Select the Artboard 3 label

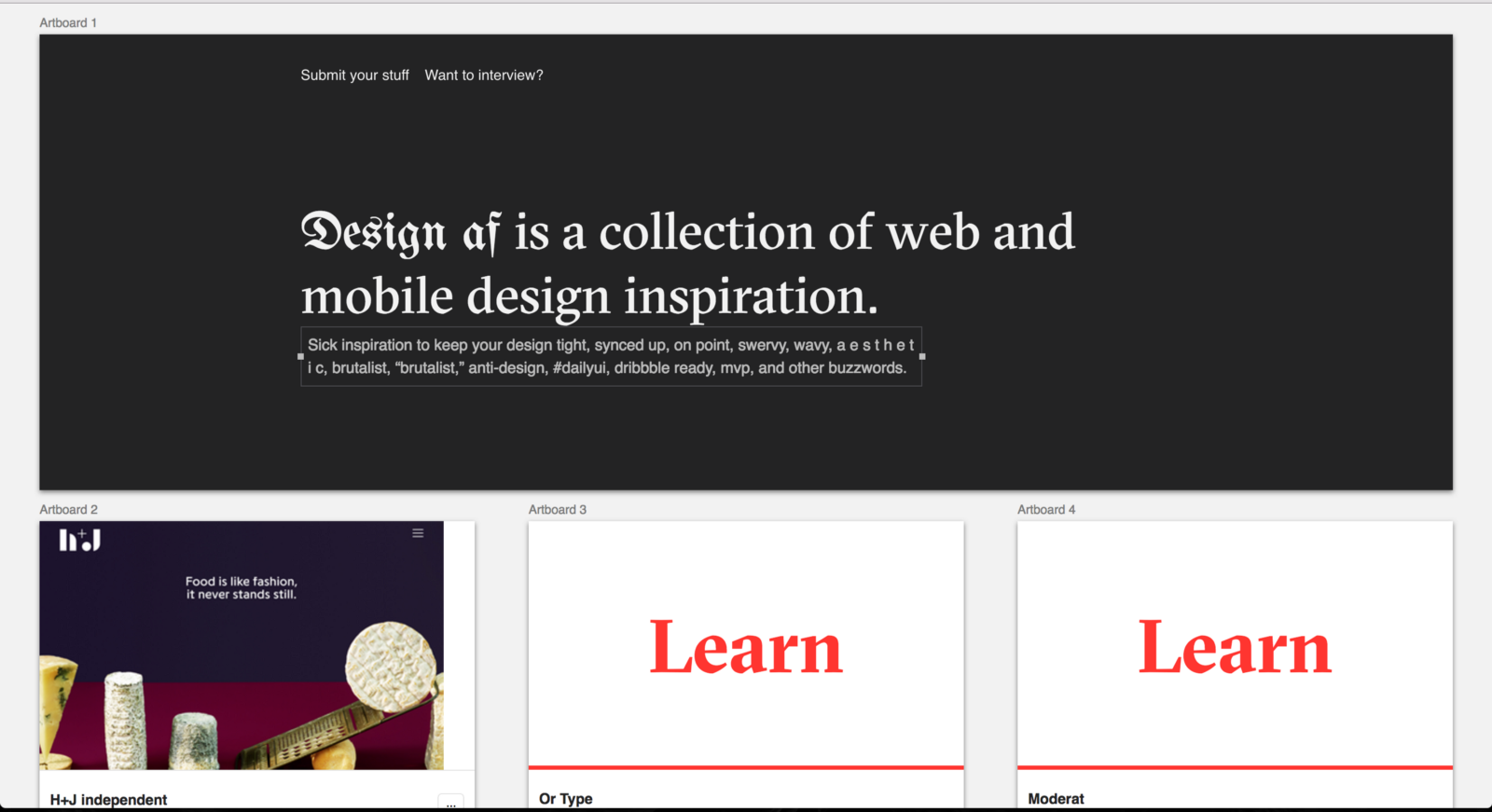click(x=558, y=509)
